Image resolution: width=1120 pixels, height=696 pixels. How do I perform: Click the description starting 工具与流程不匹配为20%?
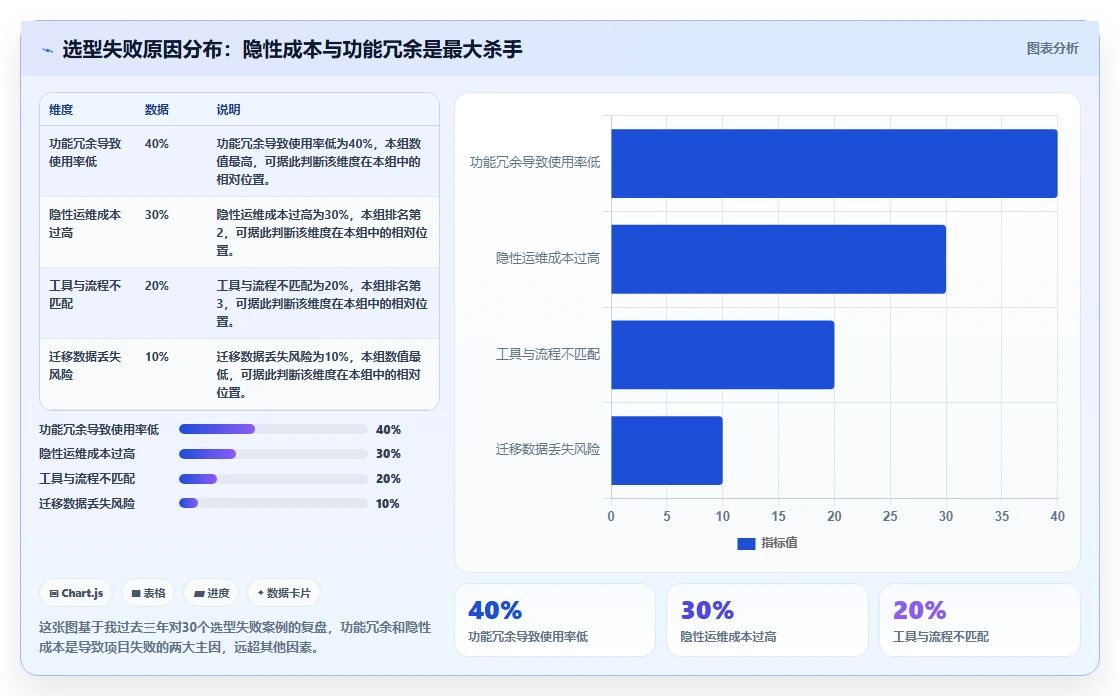[322, 304]
